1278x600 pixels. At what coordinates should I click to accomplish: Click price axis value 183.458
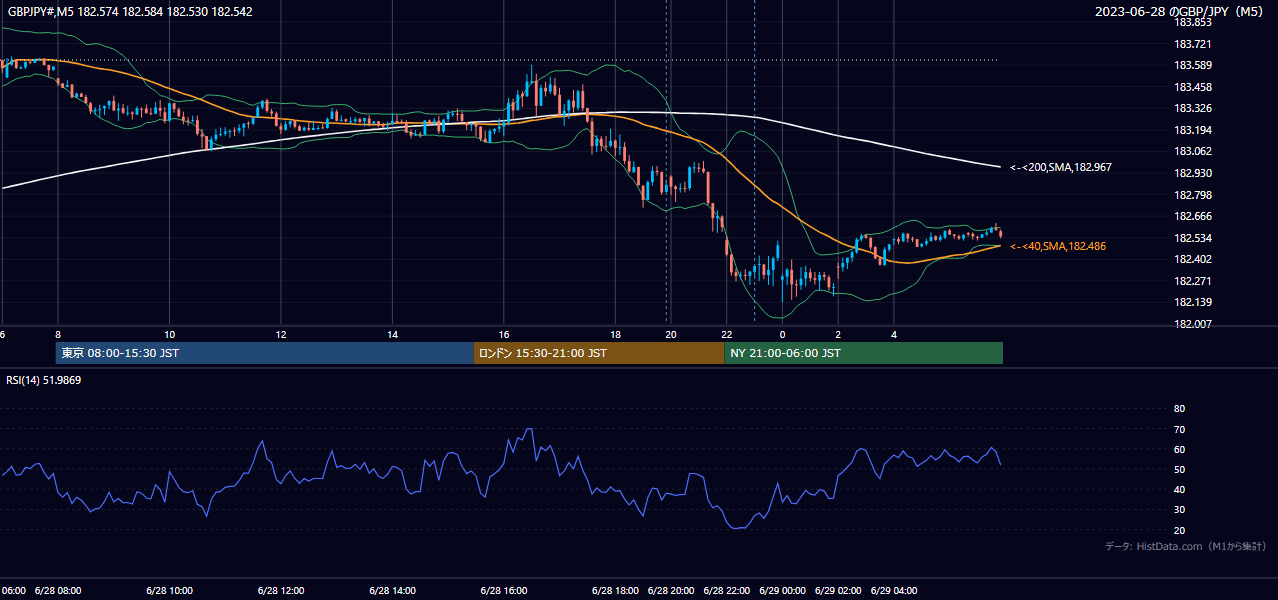[1192, 87]
